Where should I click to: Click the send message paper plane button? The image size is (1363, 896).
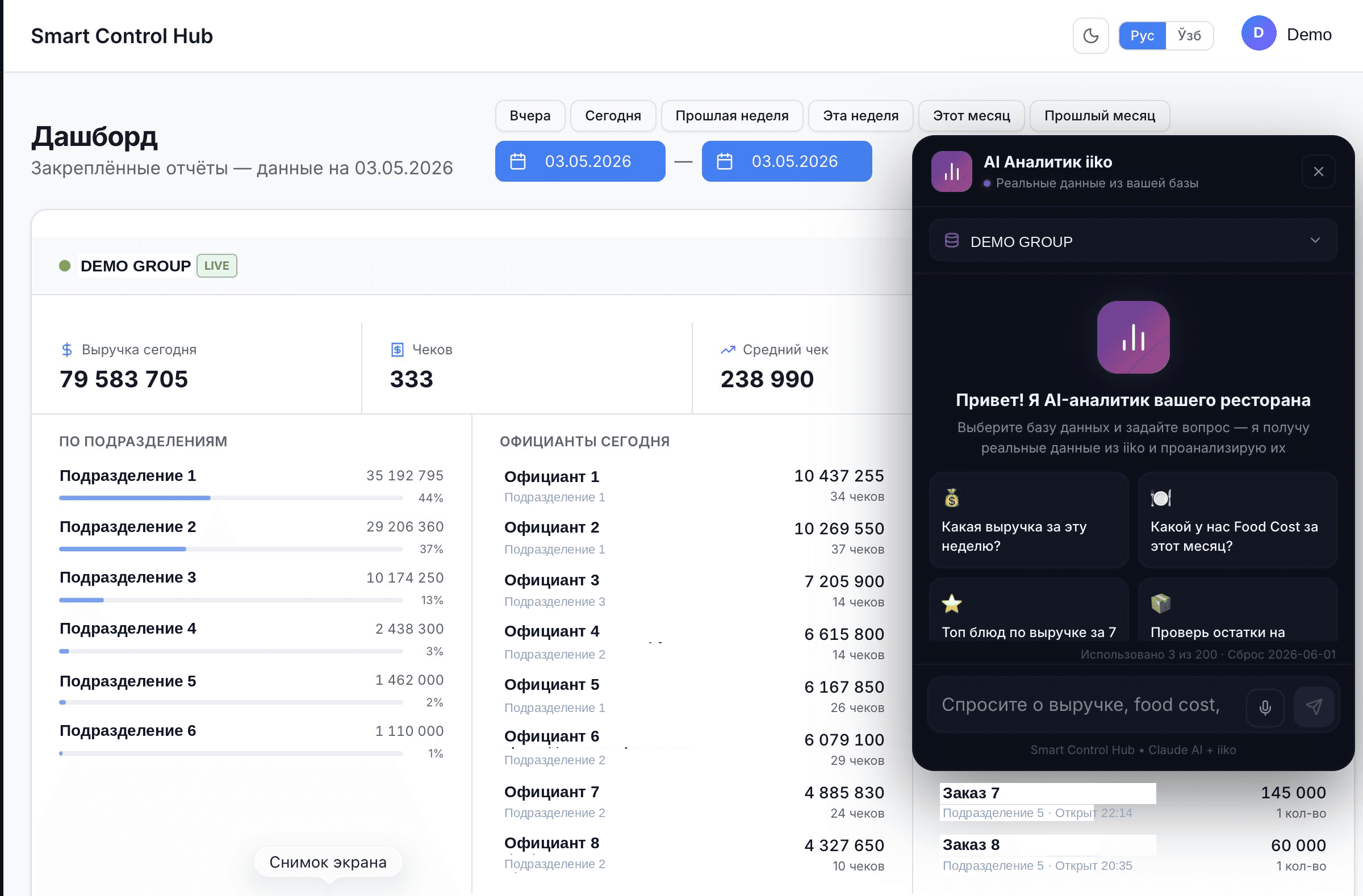coord(1314,707)
